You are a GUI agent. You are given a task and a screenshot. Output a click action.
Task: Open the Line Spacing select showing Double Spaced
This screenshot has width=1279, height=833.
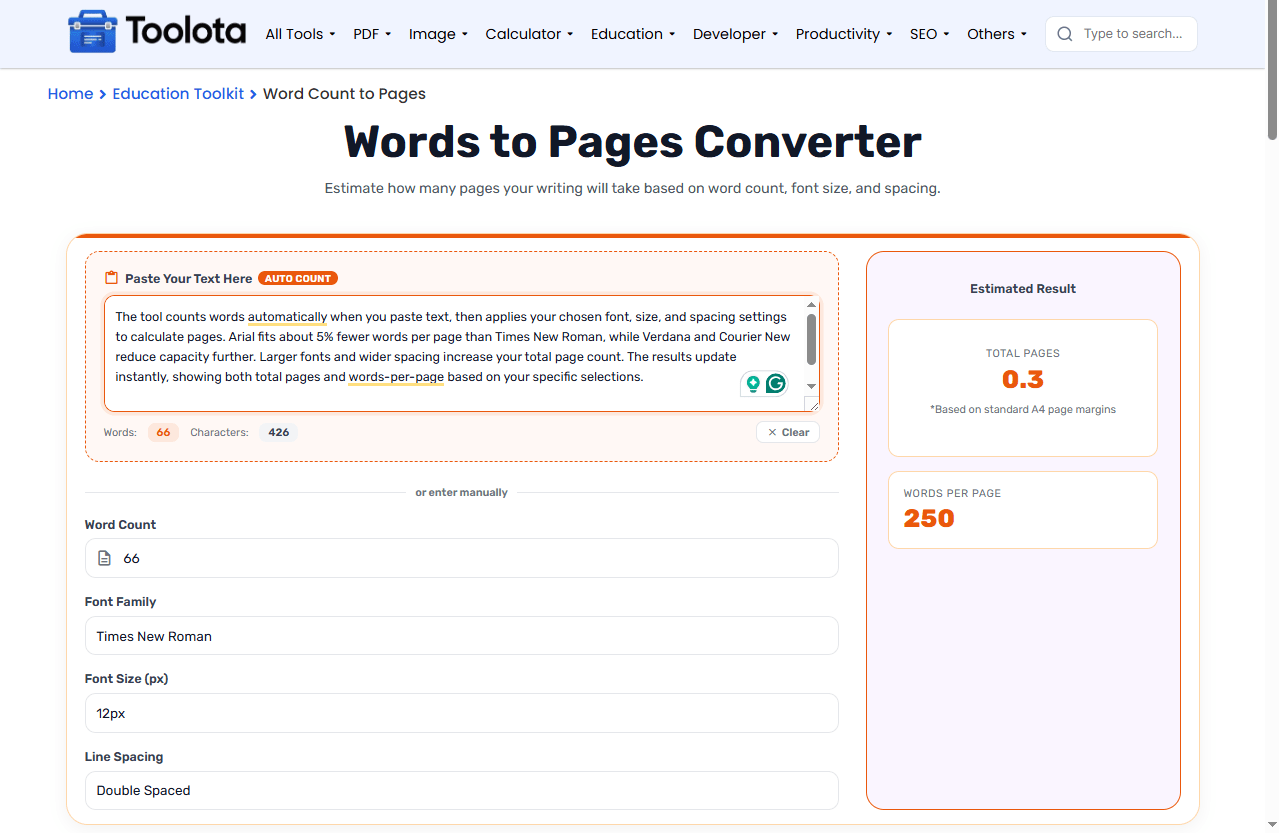tap(462, 790)
